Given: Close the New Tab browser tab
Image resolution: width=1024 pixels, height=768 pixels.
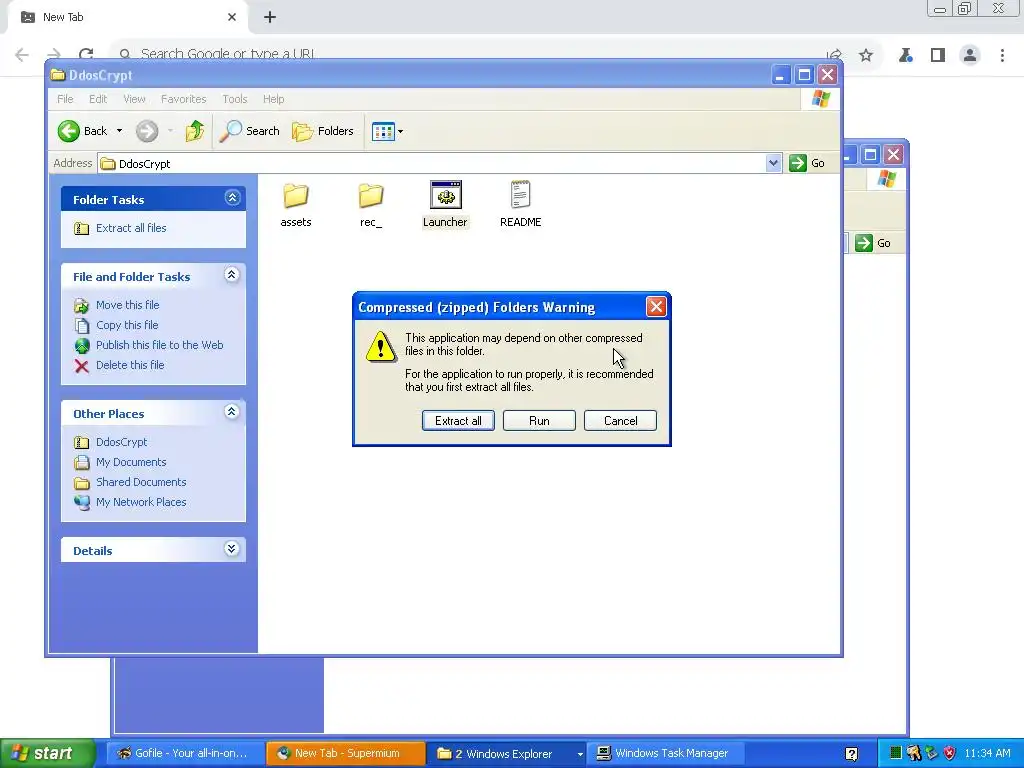Looking at the screenshot, I should pyautogui.click(x=232, y=17).
